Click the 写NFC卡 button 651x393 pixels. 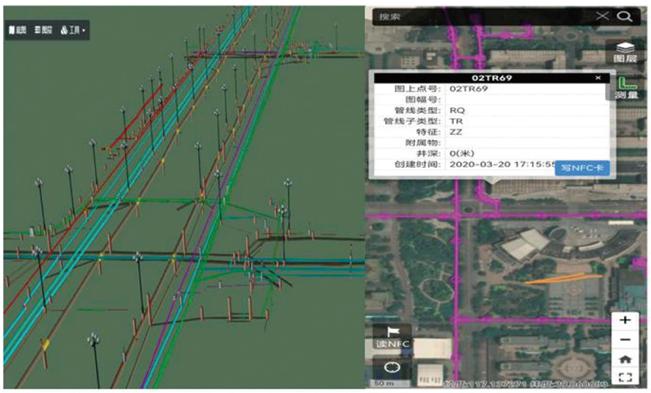pos(582,168)
